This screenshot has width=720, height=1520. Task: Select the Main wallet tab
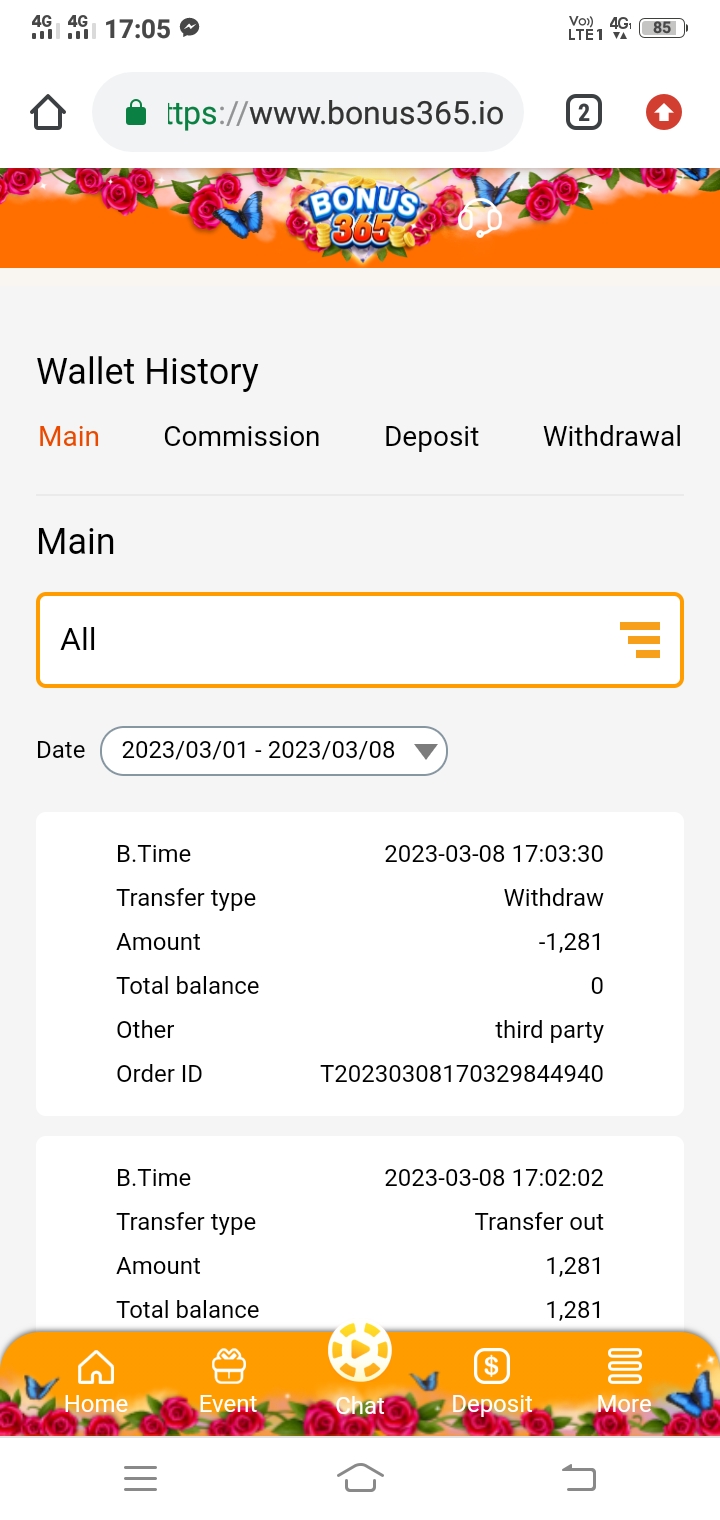69,436
